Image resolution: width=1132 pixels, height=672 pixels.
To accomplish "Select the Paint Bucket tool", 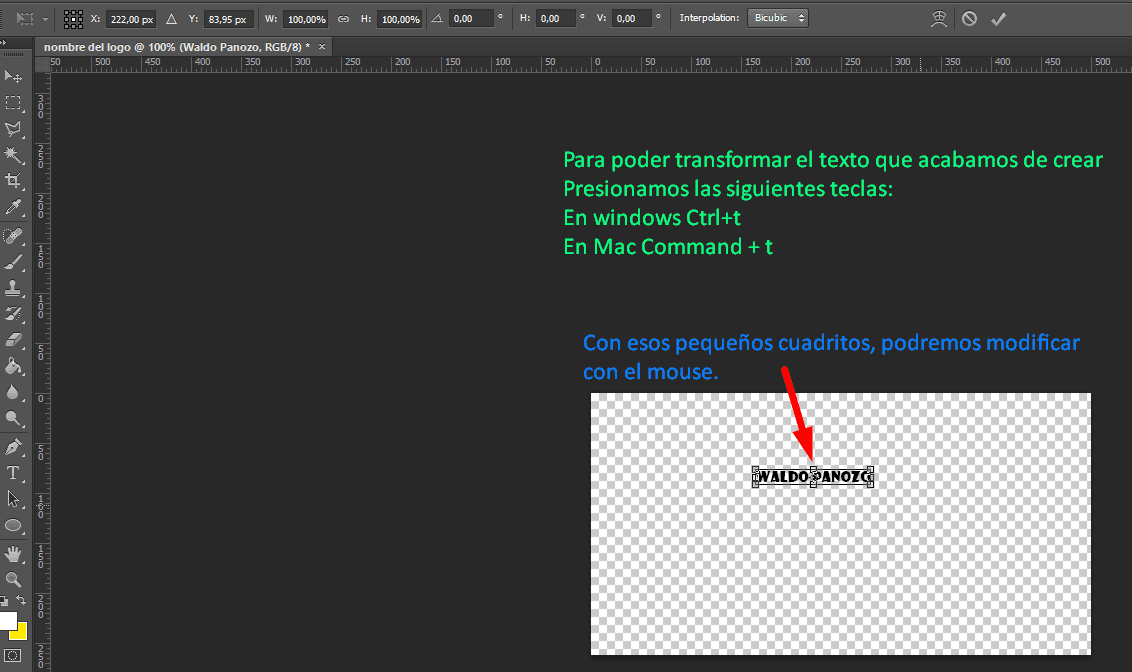I will (13, 366).
